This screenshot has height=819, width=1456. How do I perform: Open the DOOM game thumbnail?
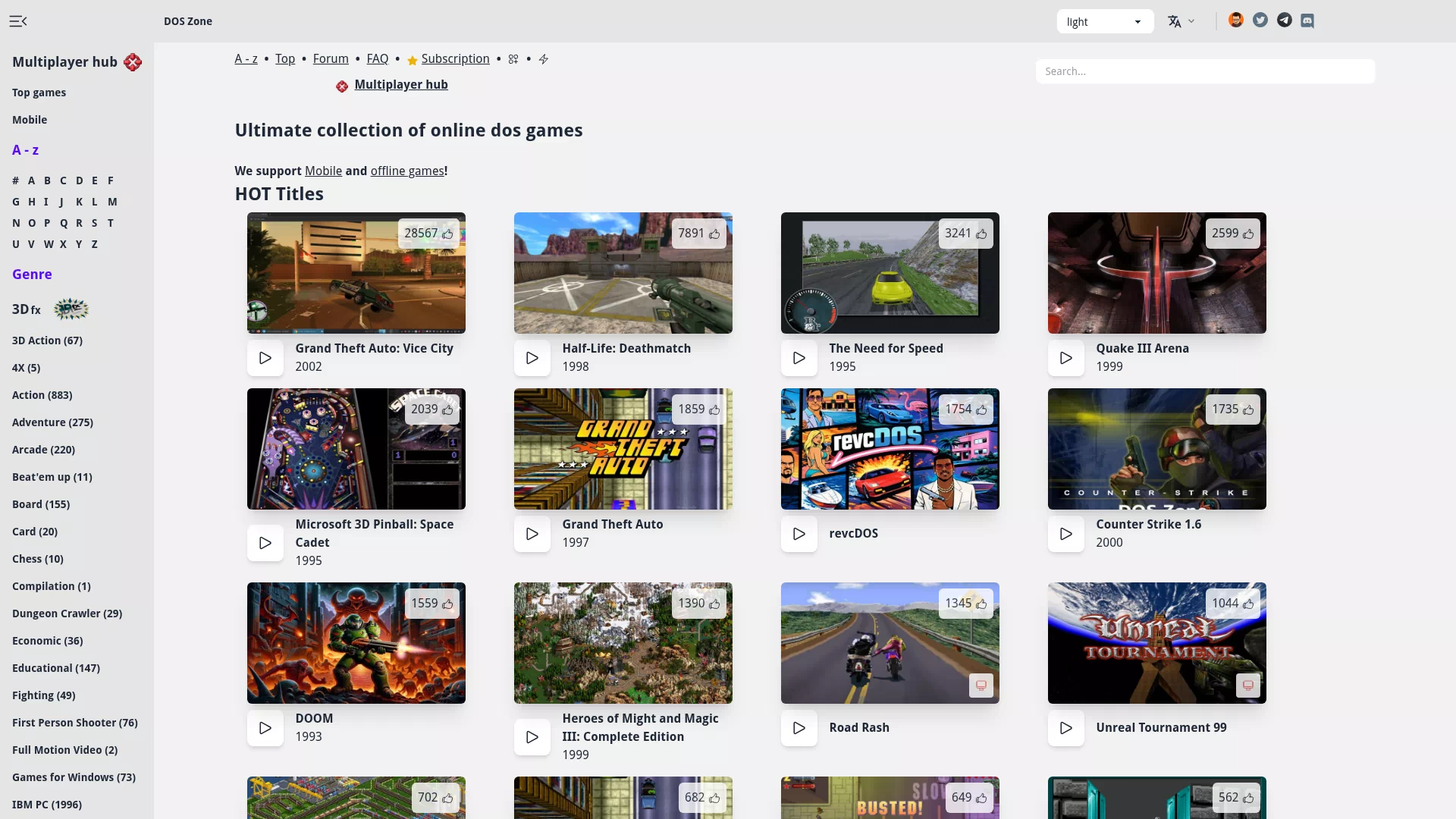point(356,643)
